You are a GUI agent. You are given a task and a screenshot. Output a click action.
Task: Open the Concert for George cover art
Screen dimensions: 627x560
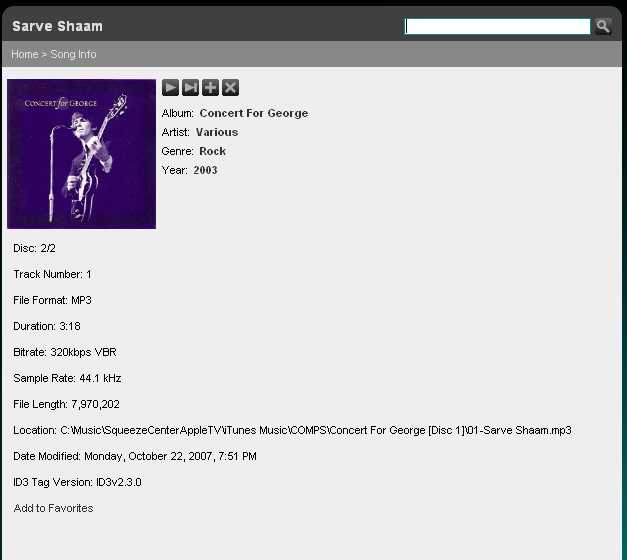pos(82,154)
